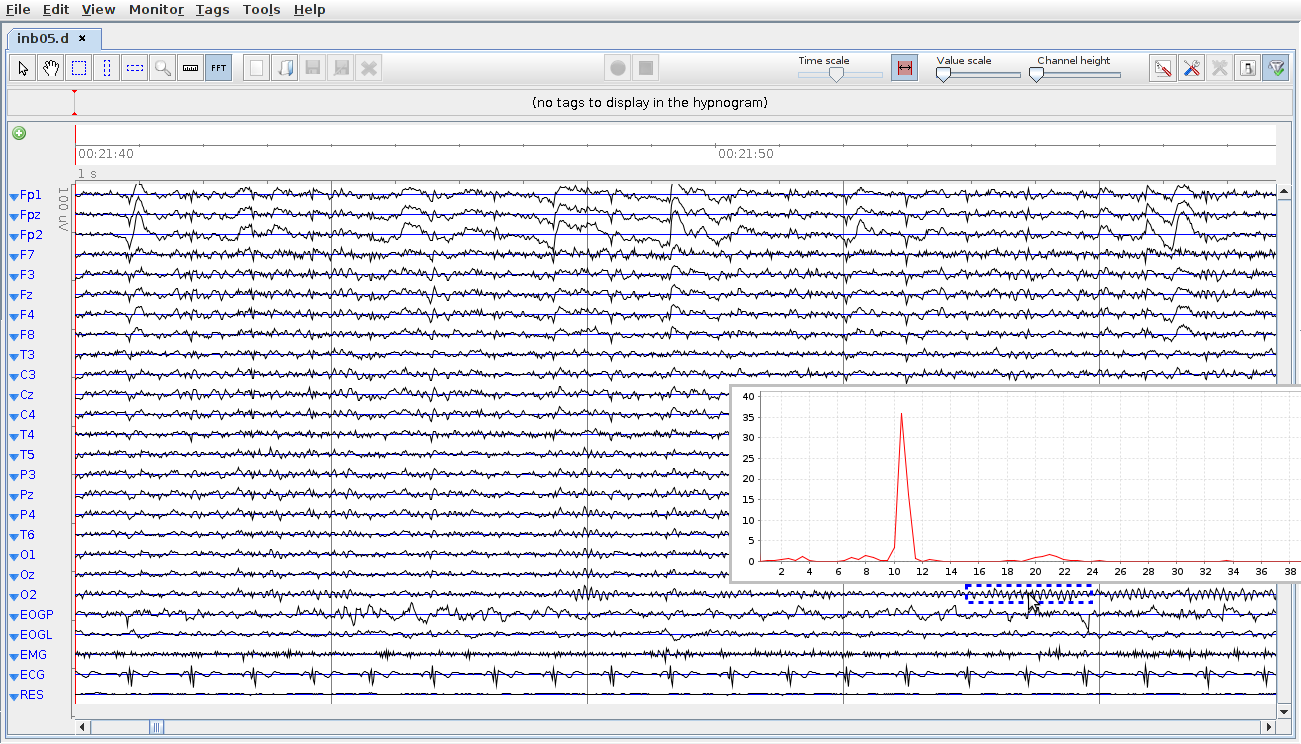Toggle the filter funnel with checkmark

(x=1275, y=68)
